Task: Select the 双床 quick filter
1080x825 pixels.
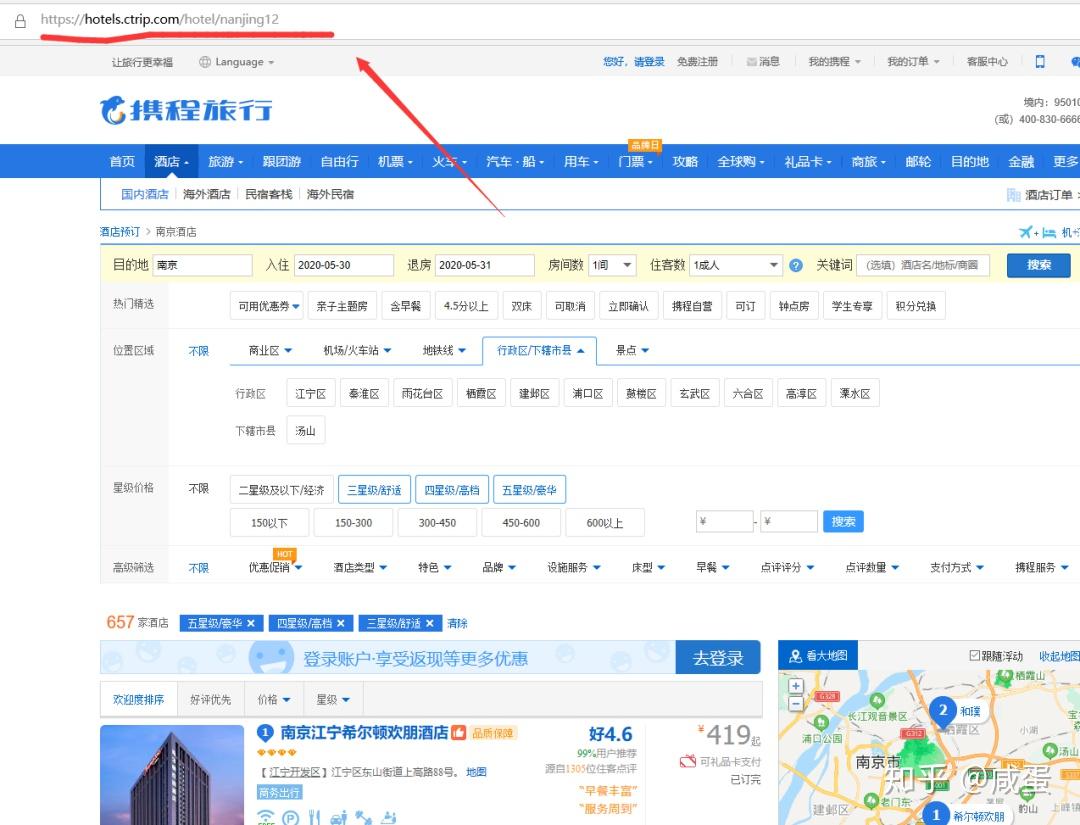Action: click(521, 306)
